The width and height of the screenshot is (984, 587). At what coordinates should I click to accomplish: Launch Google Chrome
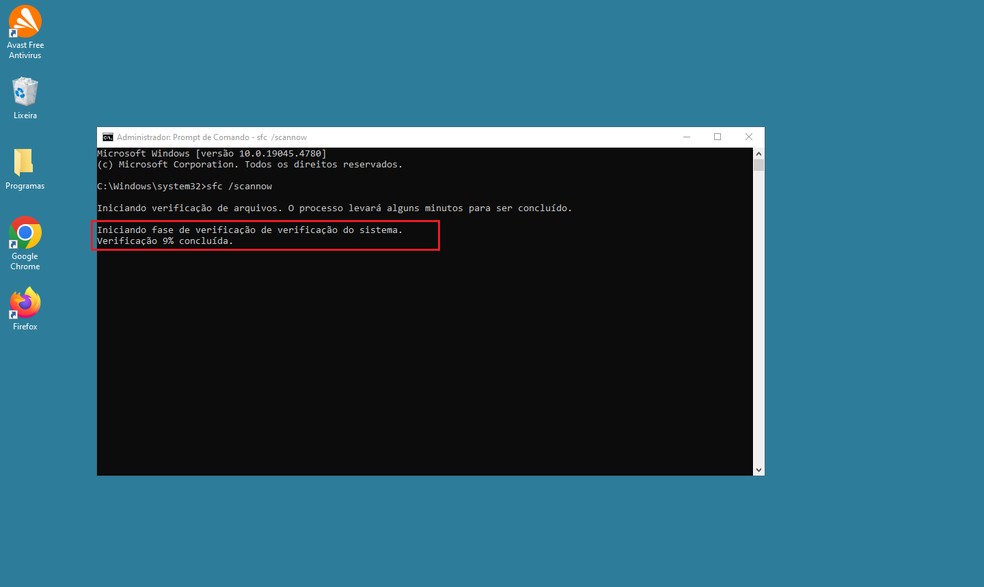click(x=24, y=236)
